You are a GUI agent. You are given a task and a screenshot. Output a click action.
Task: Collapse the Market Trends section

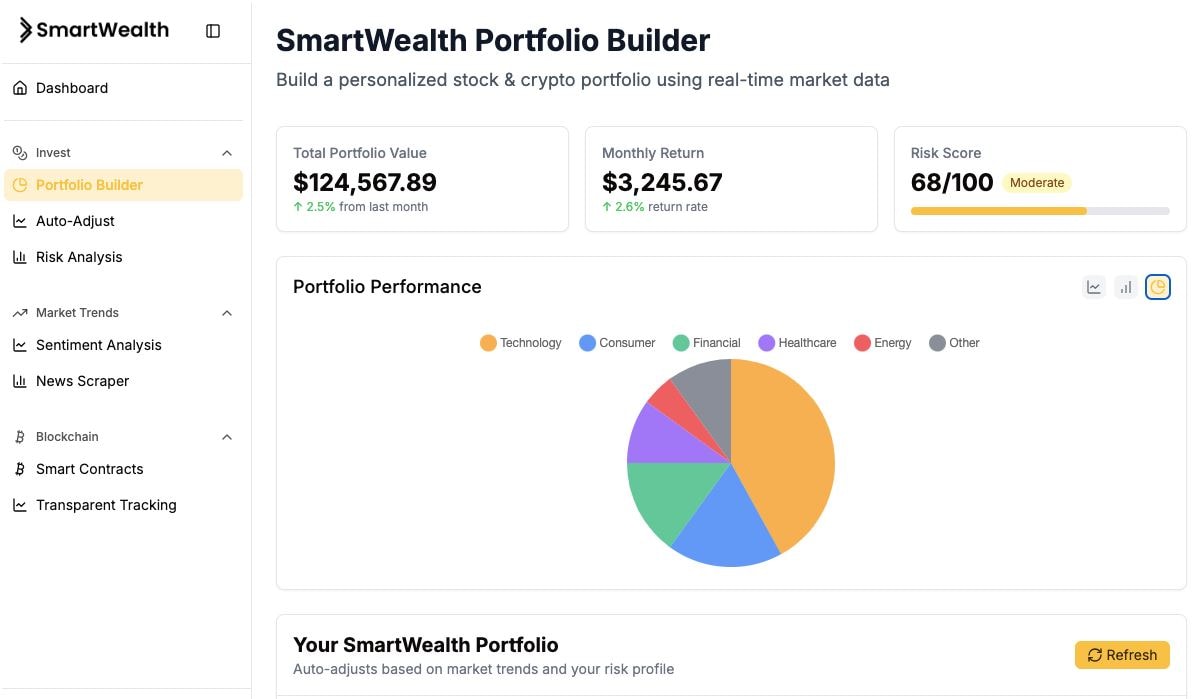click(x=227, y=313)
